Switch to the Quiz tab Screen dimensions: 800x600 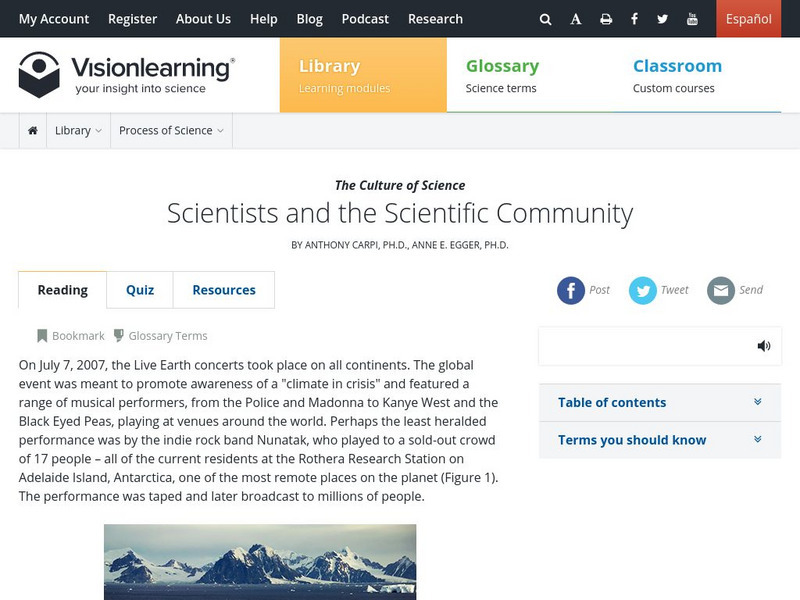[140, 290]
